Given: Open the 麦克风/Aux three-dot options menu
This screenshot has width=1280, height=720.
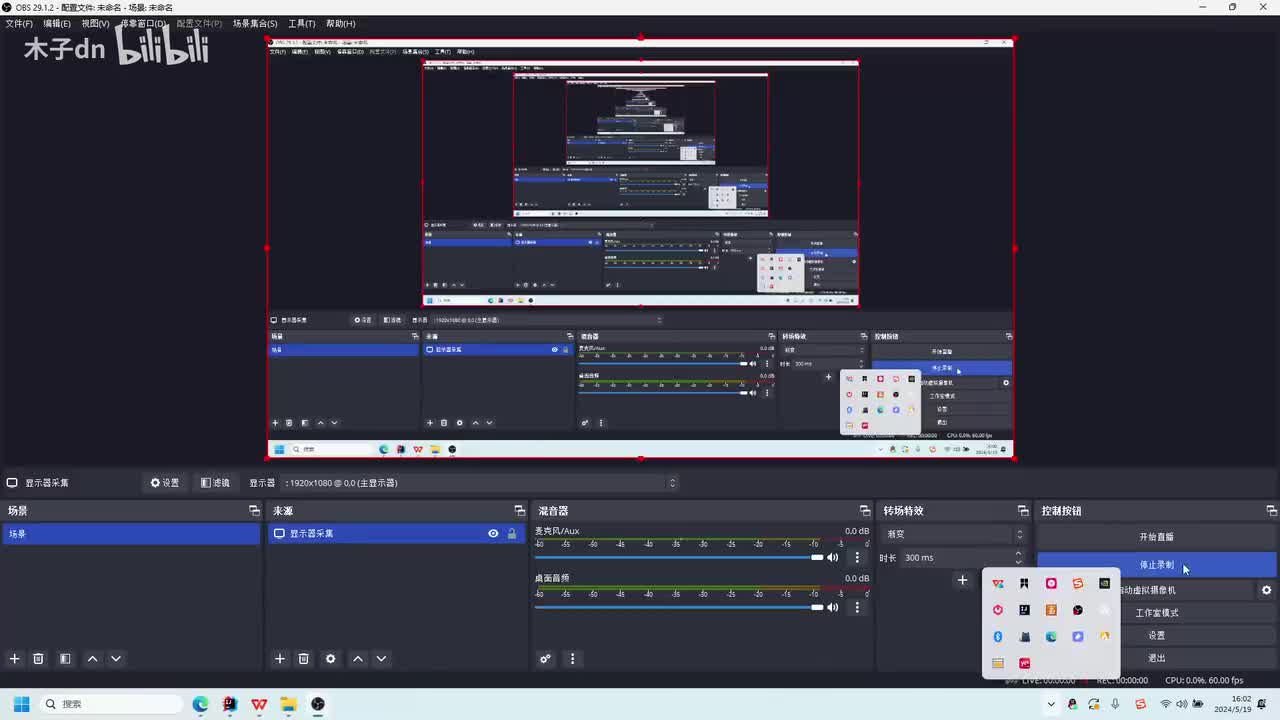Looking at the screenshot, I should click(857, 557).
